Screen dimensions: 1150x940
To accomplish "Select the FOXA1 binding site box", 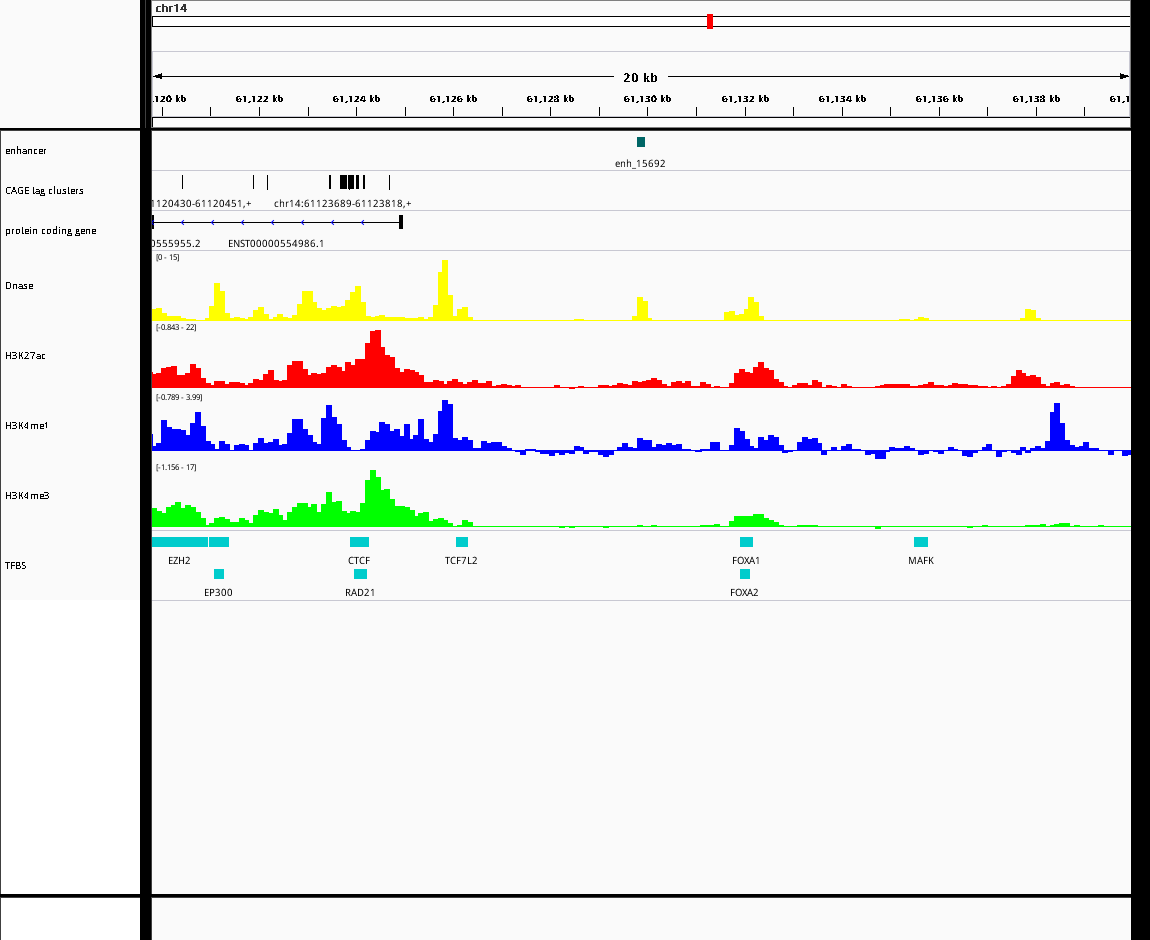I will (747, 542).
